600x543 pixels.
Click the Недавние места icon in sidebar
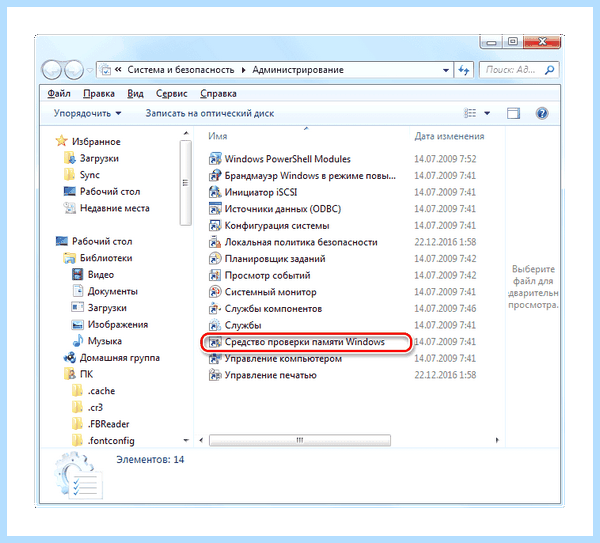click(69, 208)
